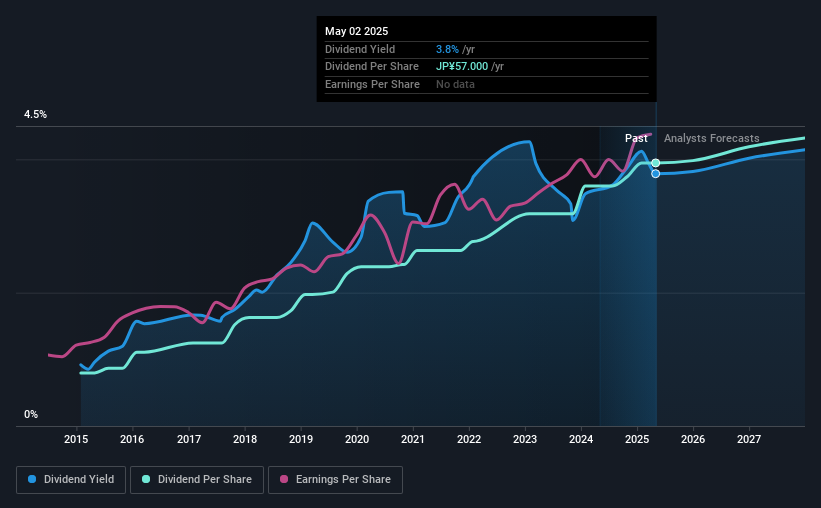821x508 pixels.
Task: Click the 2026 x-axis label
Action: coord(693,439)
